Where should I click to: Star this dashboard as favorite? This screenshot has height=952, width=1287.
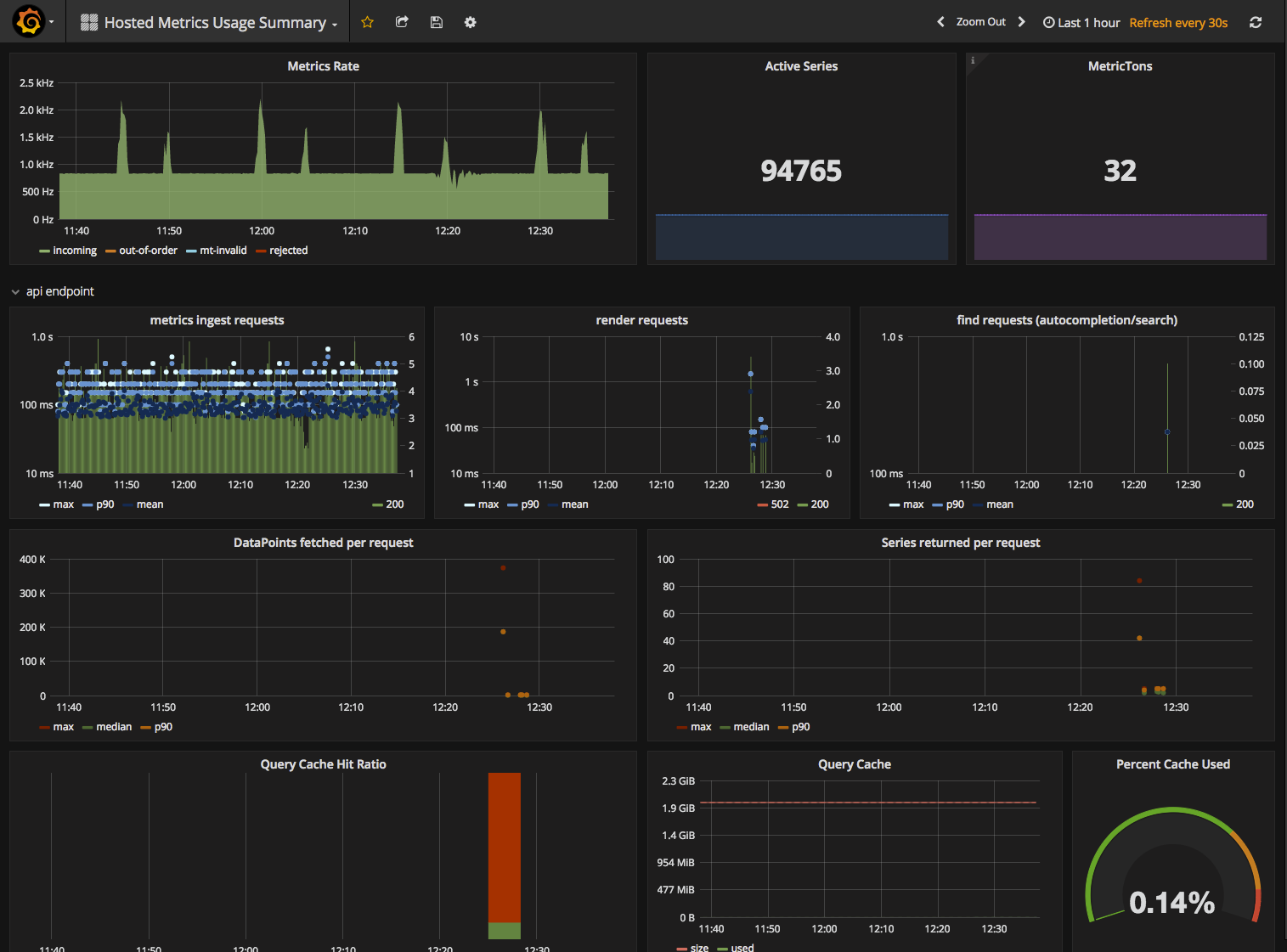pyautogui.click(x=367, y=22)
